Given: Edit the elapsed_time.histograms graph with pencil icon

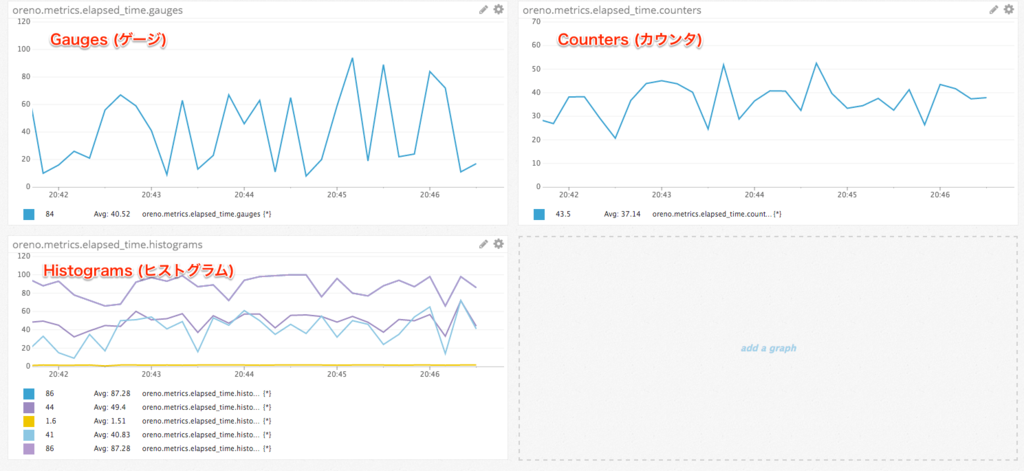Looking at the screenshot, I should pos(483,244).
